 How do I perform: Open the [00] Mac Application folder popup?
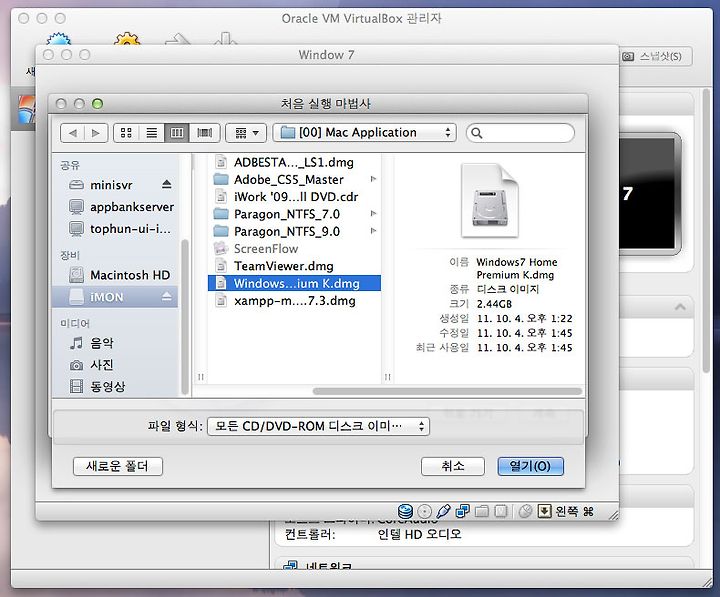point(365,133)
